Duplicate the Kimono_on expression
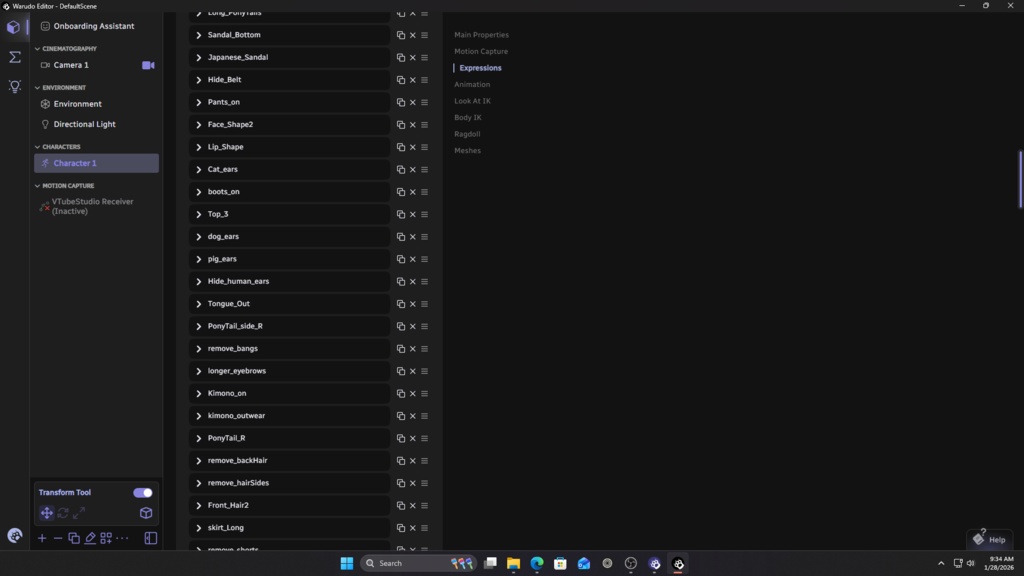 pyautogui.click(x=401, y=394)
